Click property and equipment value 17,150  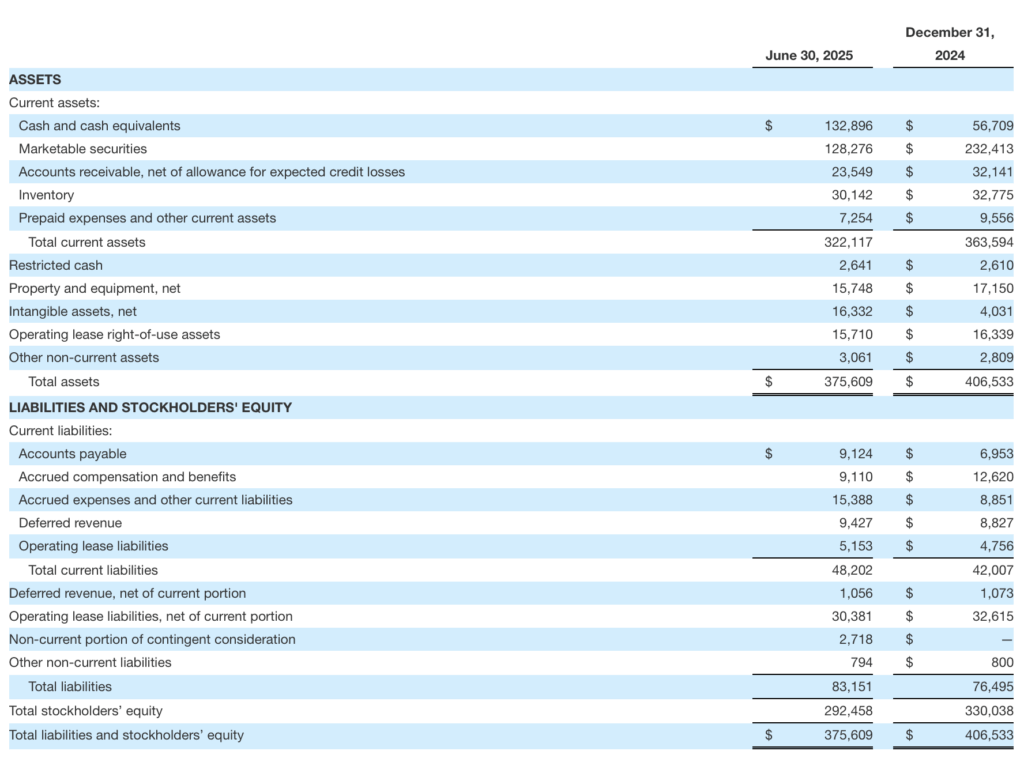(x=993, y=289)
